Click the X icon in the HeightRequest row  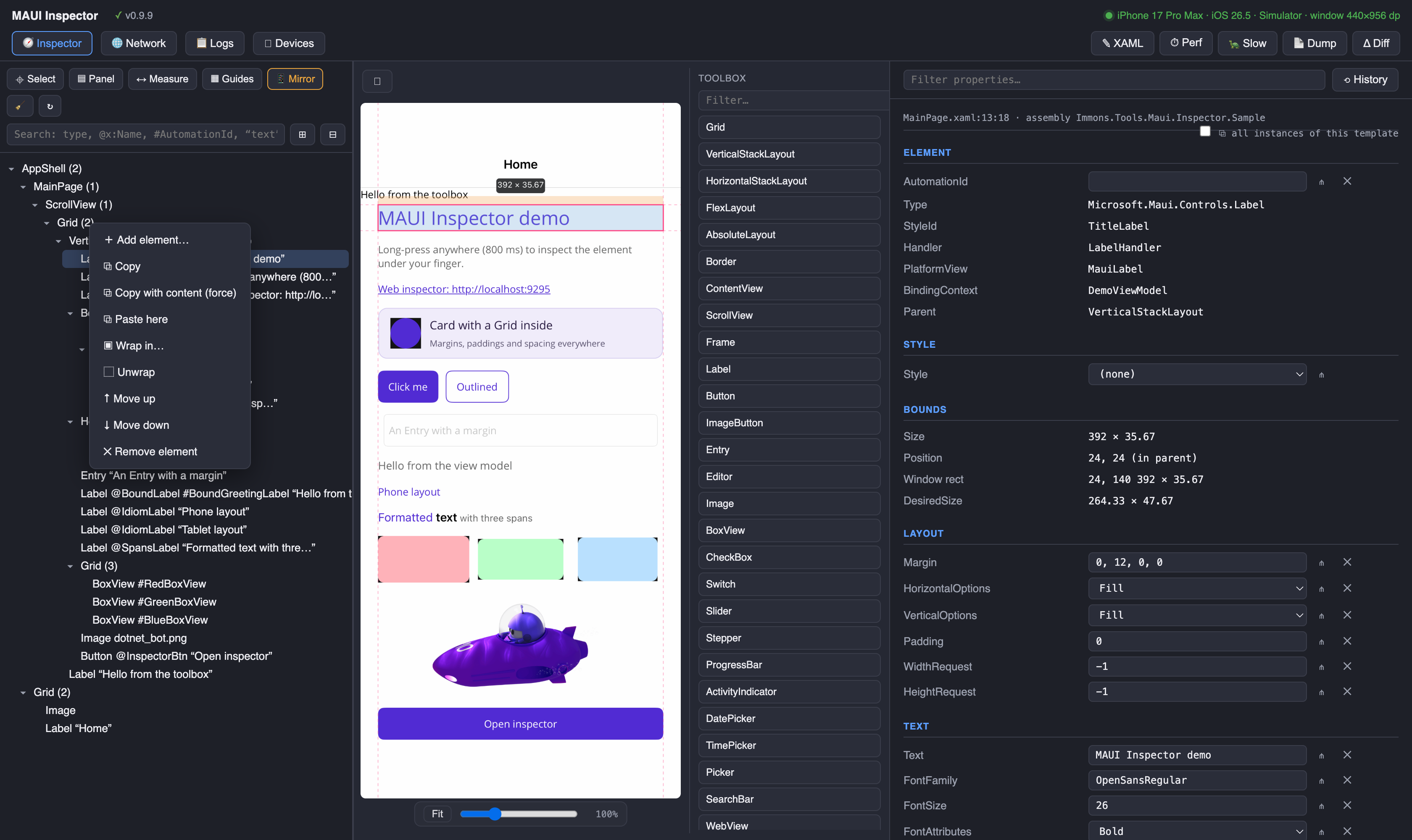click(1347, 691)
